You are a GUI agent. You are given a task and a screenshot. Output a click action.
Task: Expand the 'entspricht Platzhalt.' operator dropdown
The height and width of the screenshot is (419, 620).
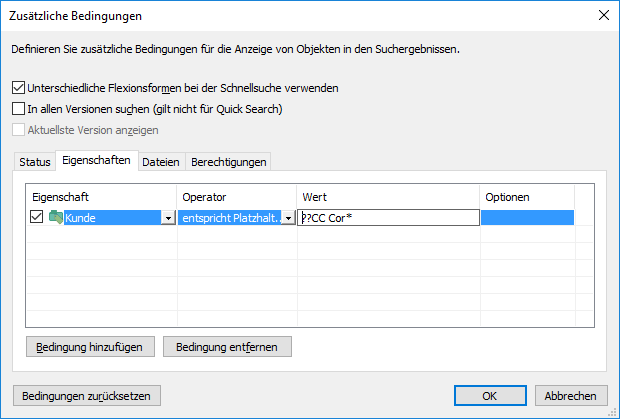288,218
